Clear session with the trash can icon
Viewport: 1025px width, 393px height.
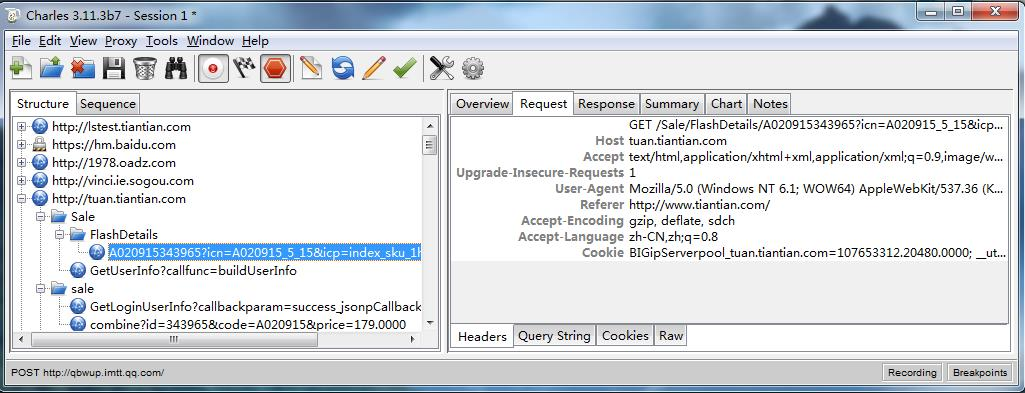(144, 68)
